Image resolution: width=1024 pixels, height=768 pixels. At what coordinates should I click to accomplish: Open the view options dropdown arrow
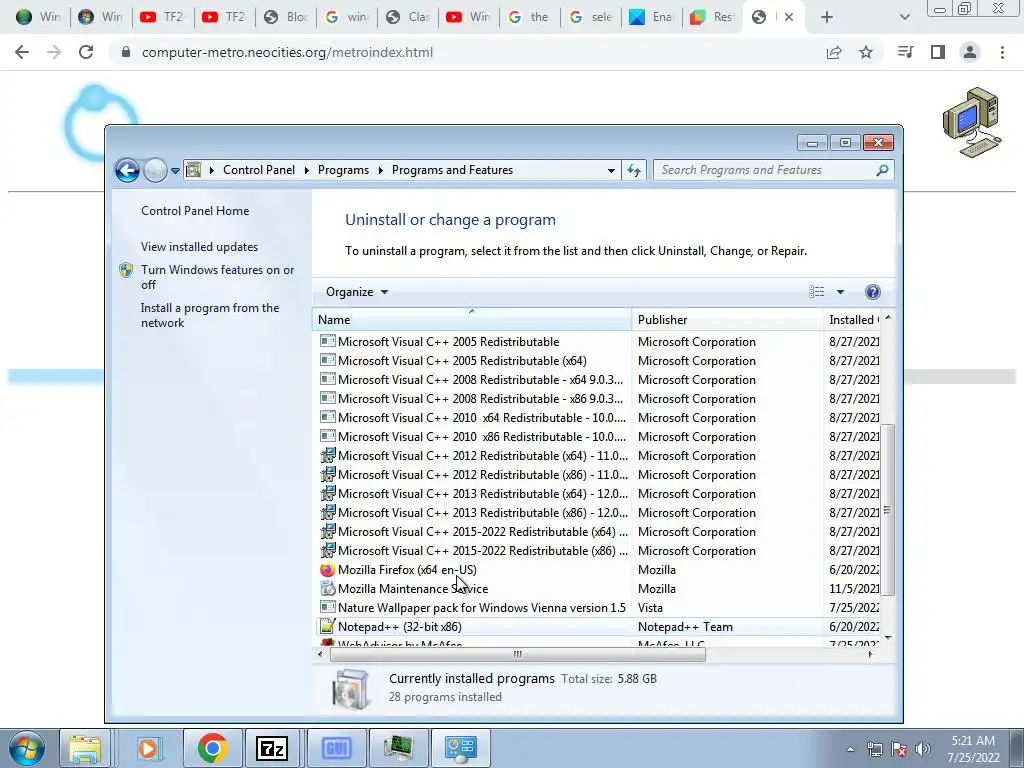tap(840, 292)
